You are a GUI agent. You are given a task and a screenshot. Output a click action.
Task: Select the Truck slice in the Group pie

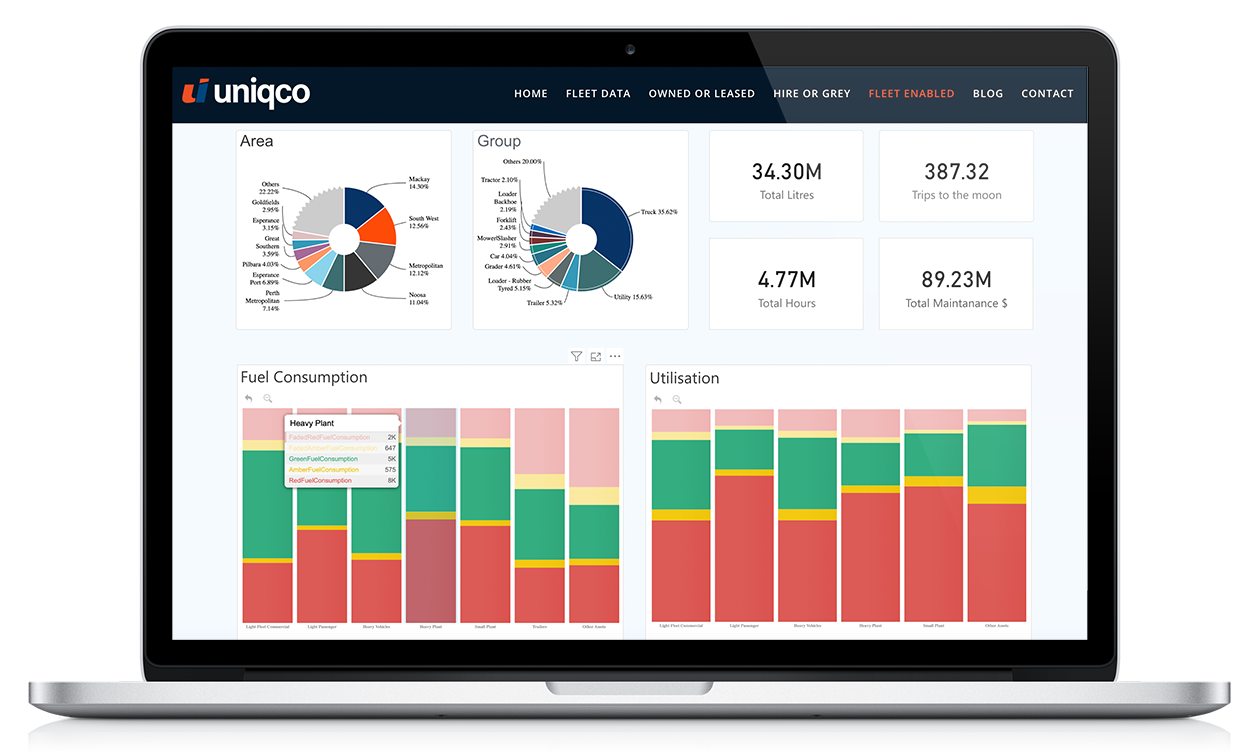tap(610, 215)
